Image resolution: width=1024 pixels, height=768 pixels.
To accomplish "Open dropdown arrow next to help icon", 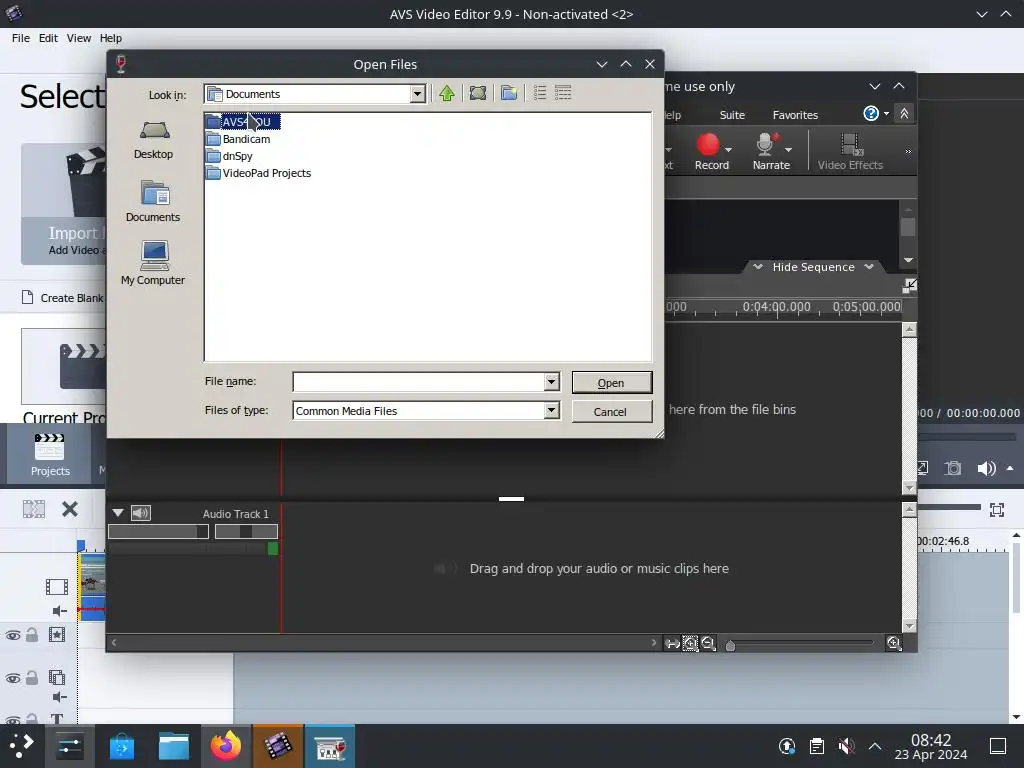I will [886, 114].
